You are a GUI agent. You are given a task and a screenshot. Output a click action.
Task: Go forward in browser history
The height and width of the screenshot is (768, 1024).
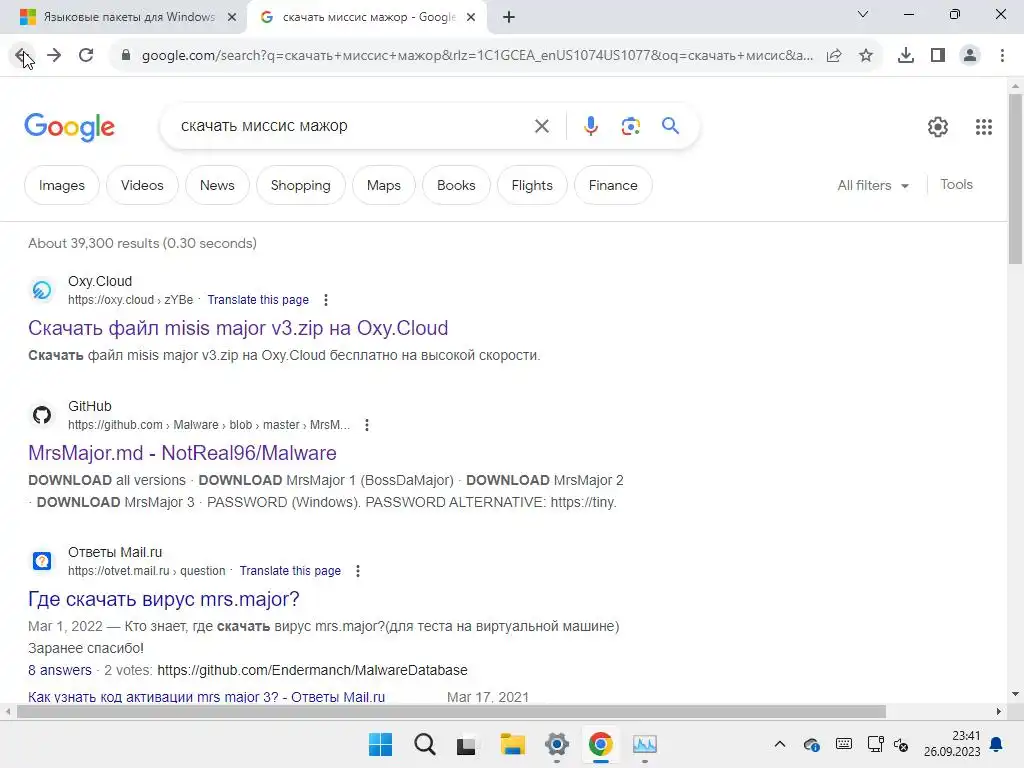(x=54, y=56)
